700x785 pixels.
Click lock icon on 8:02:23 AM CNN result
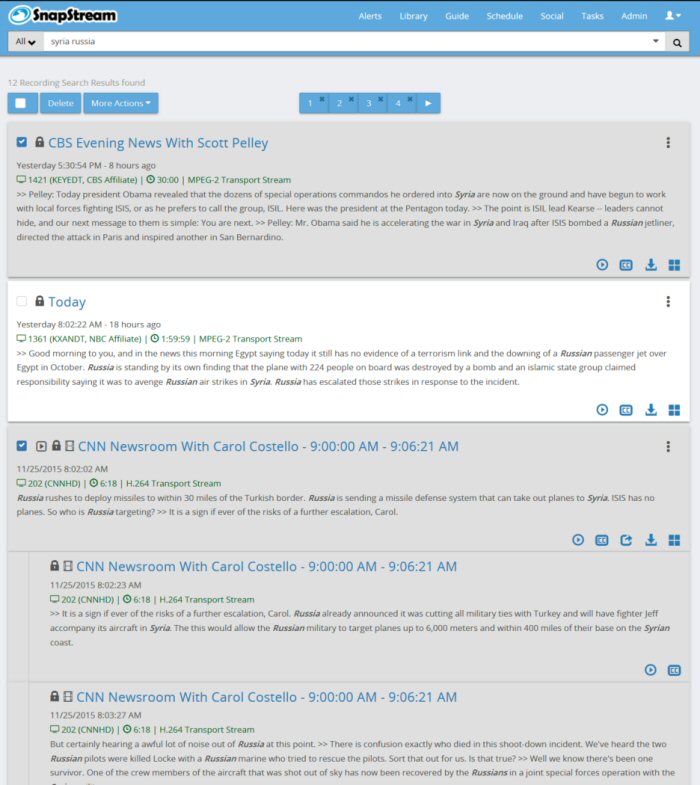55,565
